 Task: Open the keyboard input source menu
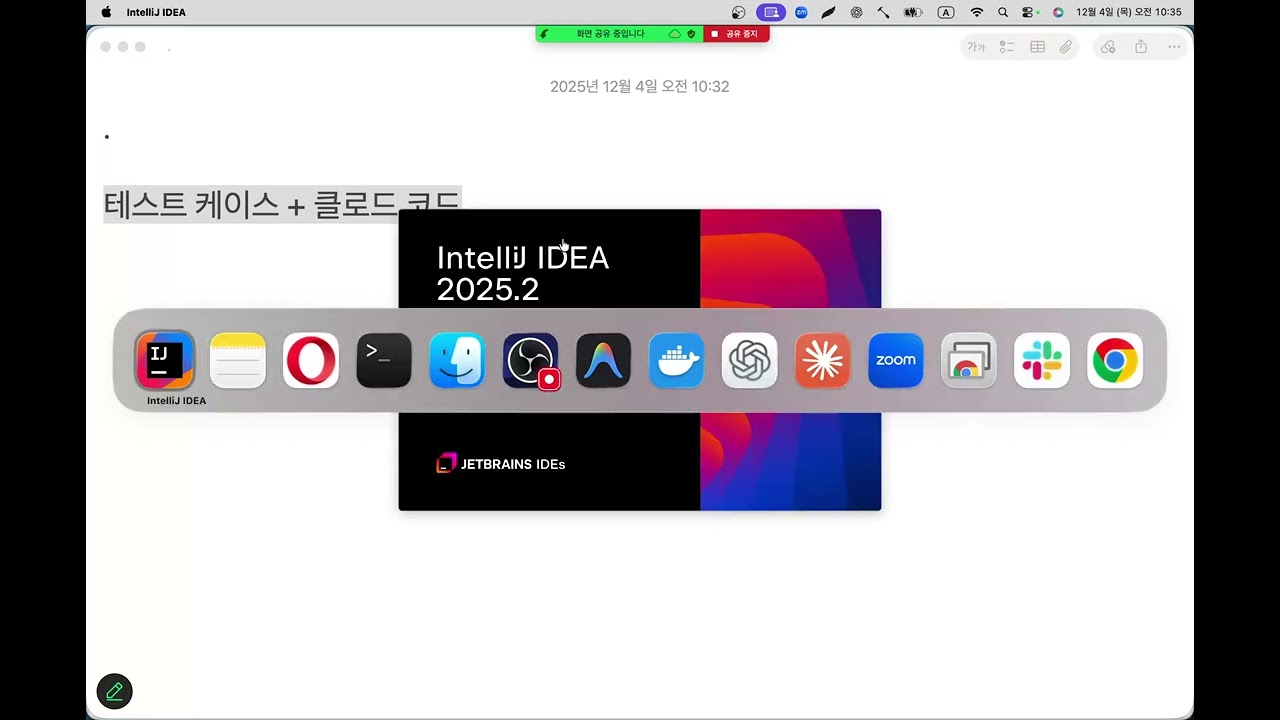946,12
